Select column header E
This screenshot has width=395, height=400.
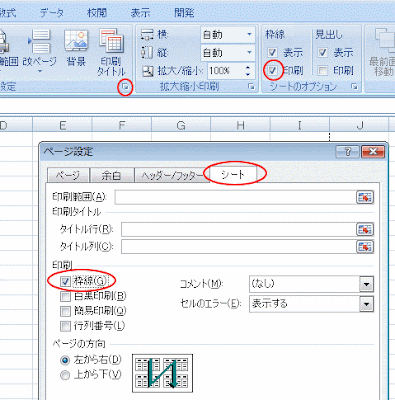[62, 125]
